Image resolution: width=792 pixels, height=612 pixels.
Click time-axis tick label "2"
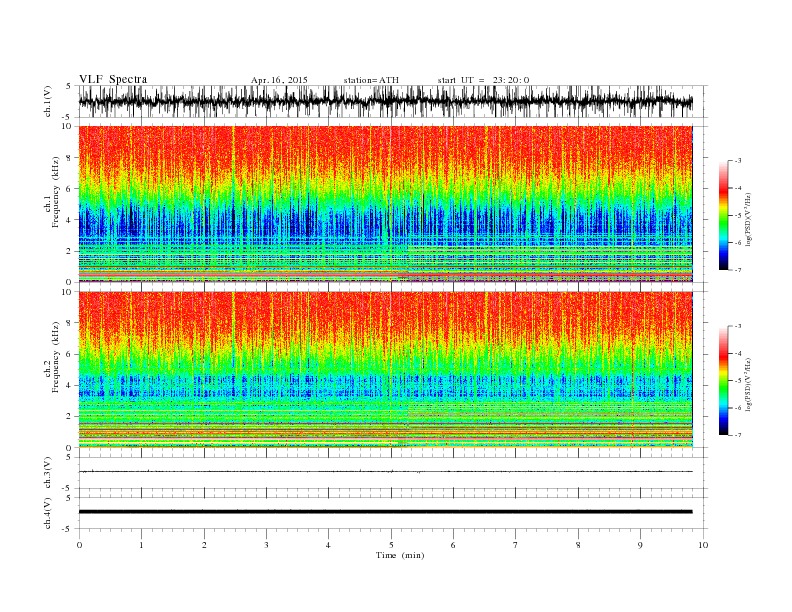[204, 545]
